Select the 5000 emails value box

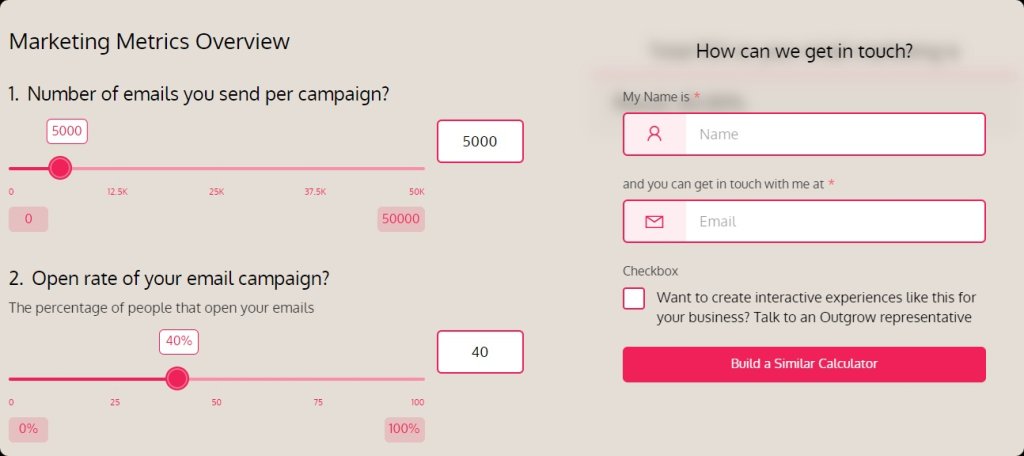(480, 141)
